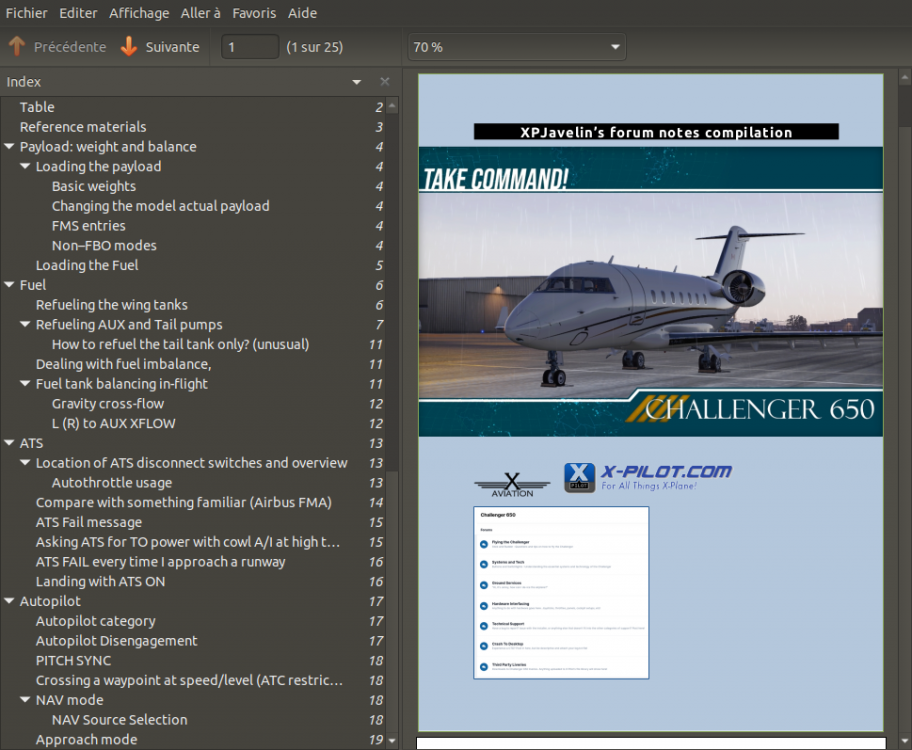
Task: Collapse Fuel tank balancing in-flight node
Action: pos(25,384)
